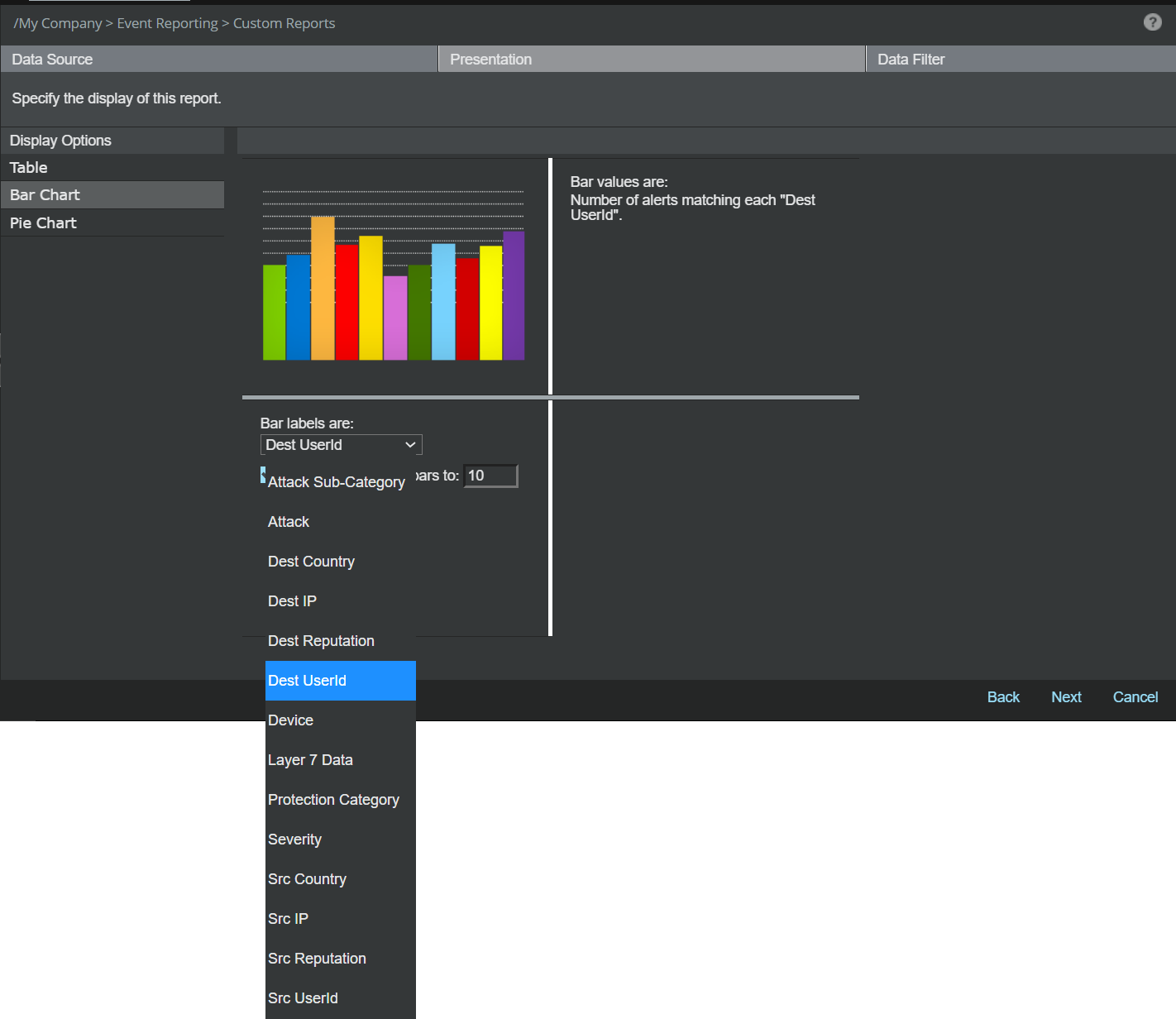Click the 'Bar values are:' text
The width and height of the screenshot is (1176, 1019).
(619, 182)
